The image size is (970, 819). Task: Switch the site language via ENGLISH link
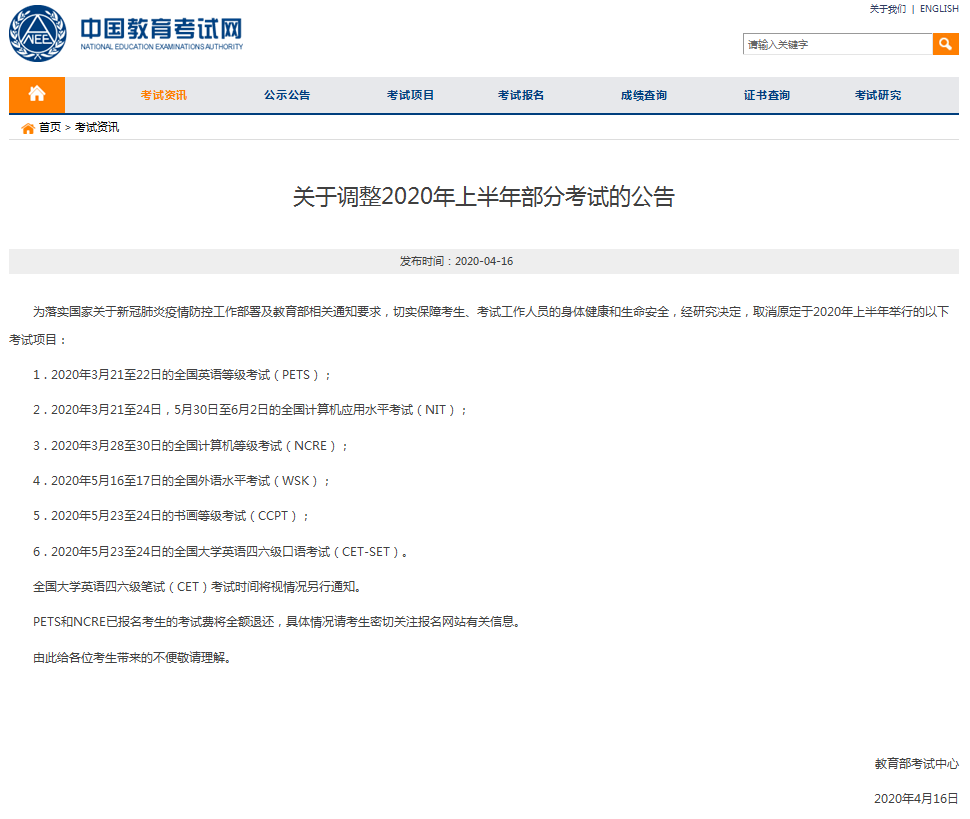point(939,9)
